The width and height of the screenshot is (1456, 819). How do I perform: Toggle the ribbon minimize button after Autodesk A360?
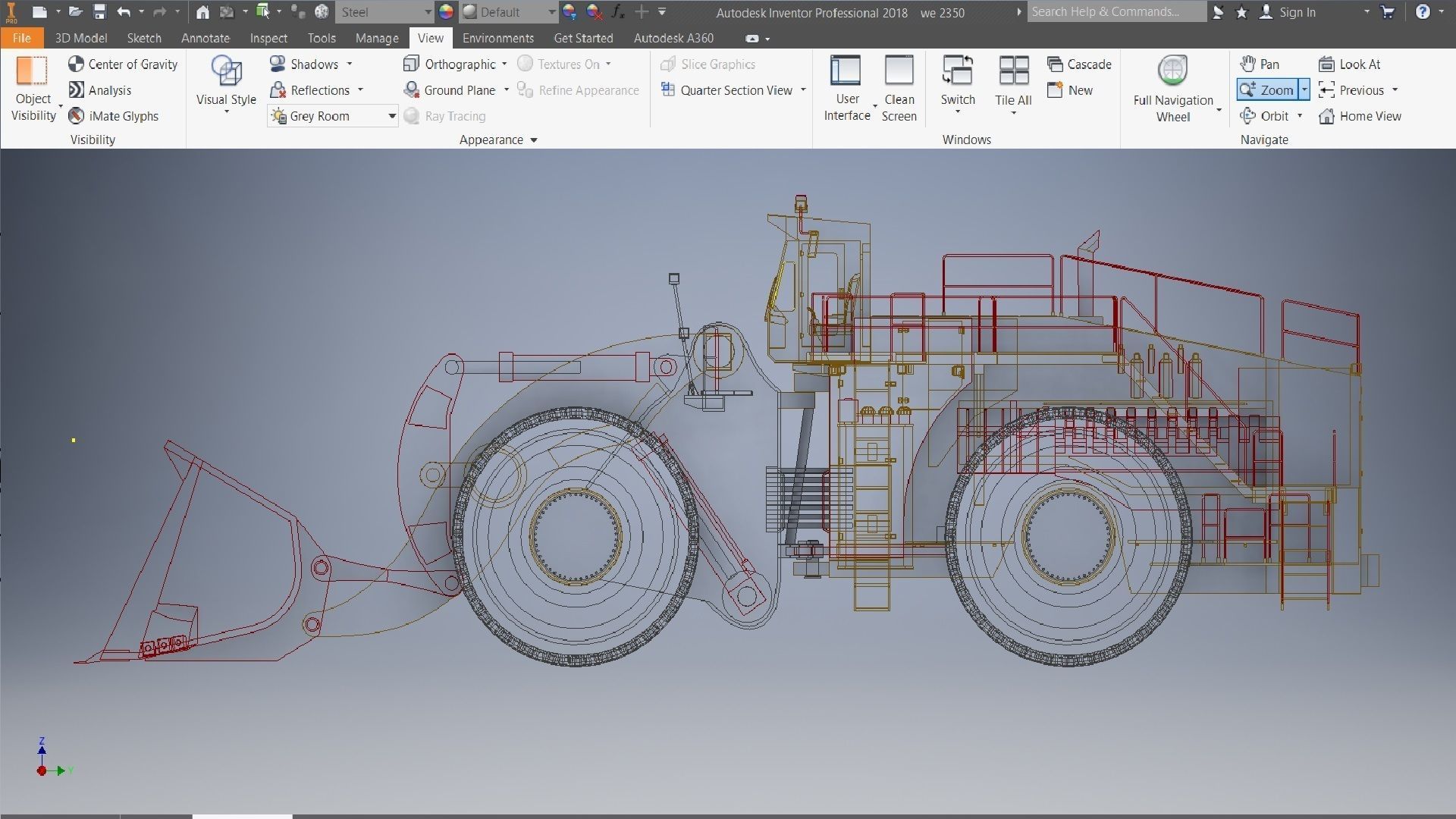752,39
